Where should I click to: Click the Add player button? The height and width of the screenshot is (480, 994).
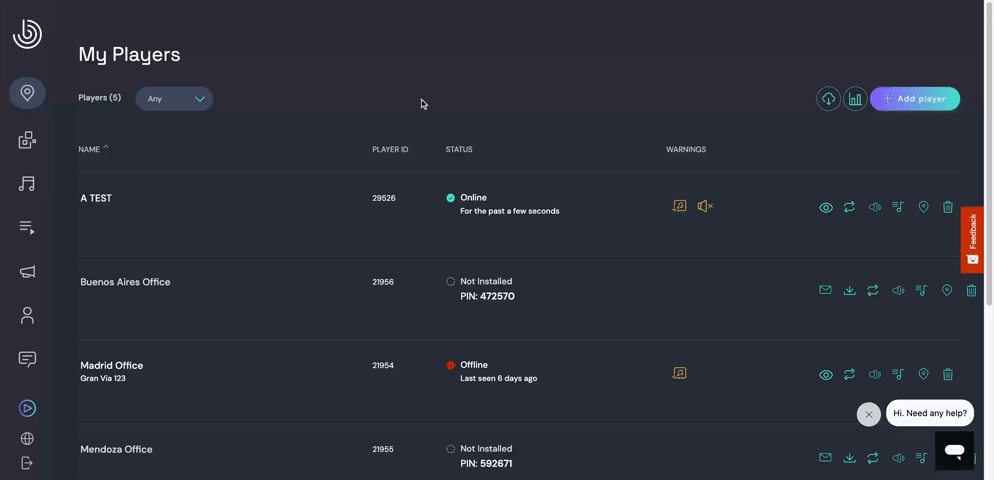[915, 99]
